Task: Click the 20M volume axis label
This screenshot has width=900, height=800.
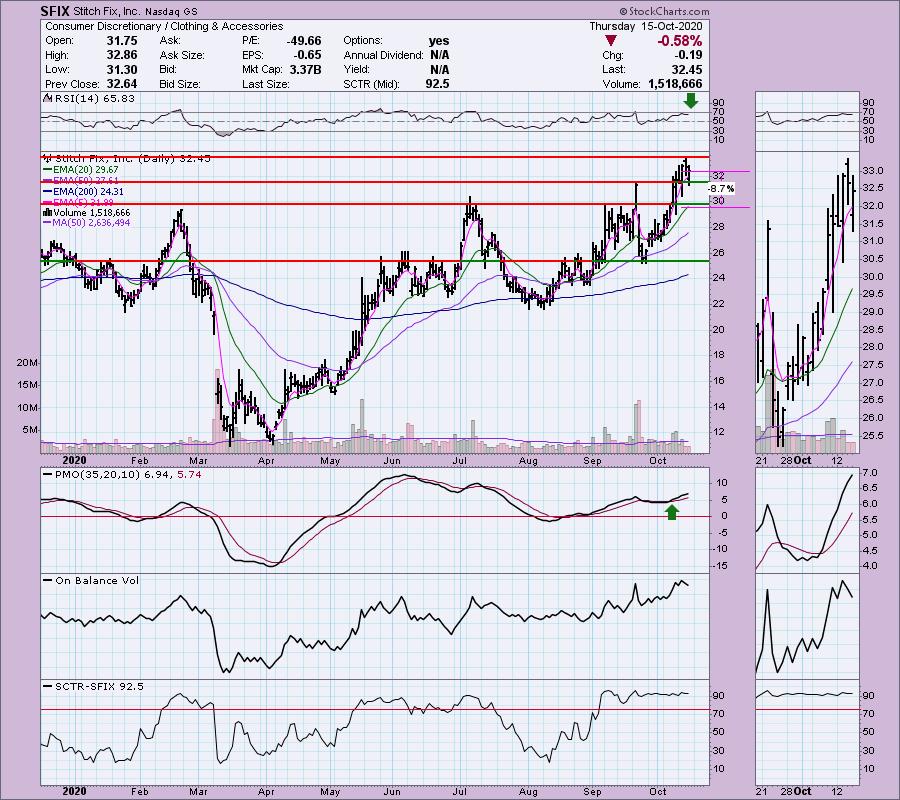Action: pyautogui.click(x=28, y=363)
